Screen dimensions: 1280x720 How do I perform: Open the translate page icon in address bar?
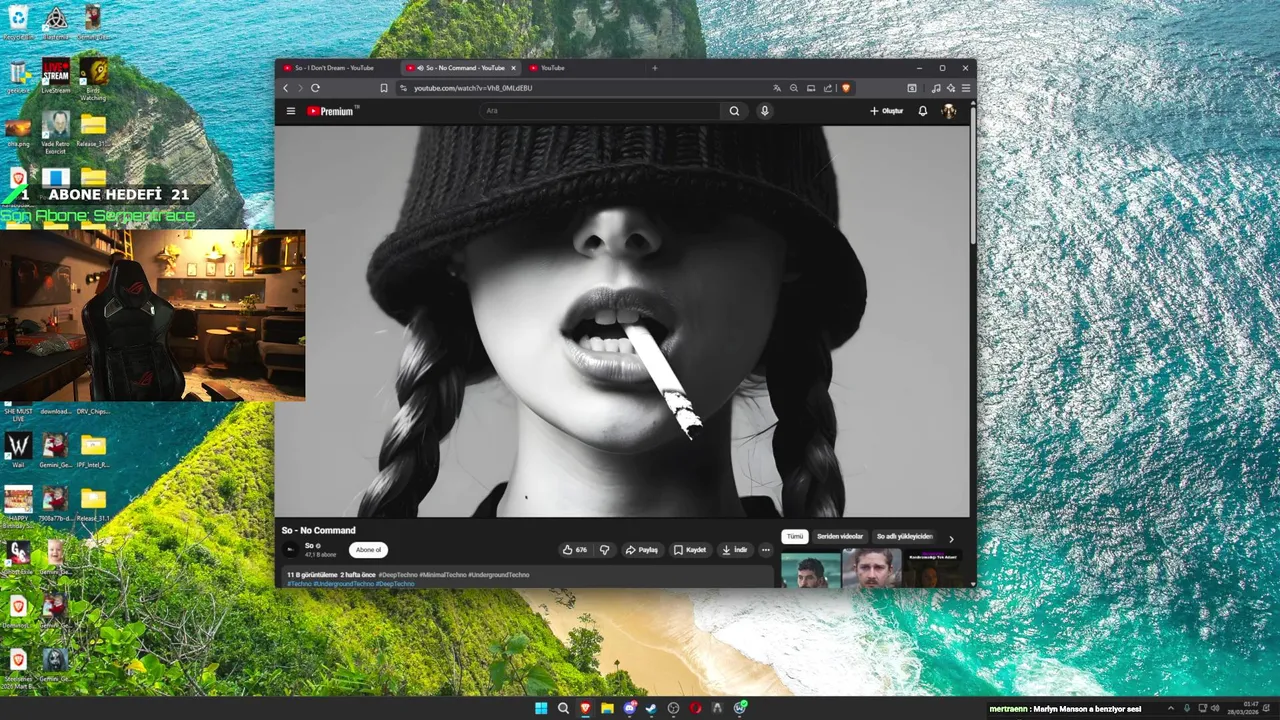777,88
